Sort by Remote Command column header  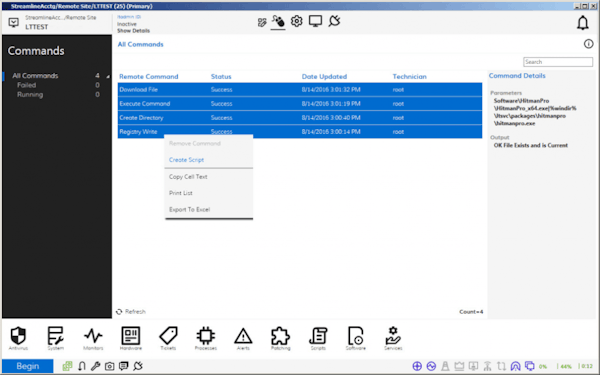(x=148, y=77)
